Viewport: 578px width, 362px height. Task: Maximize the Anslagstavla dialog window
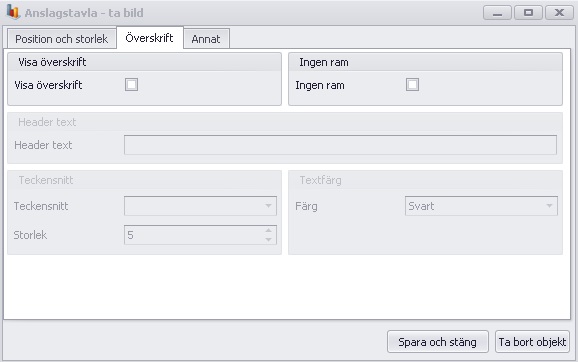(x=528, y=13)
